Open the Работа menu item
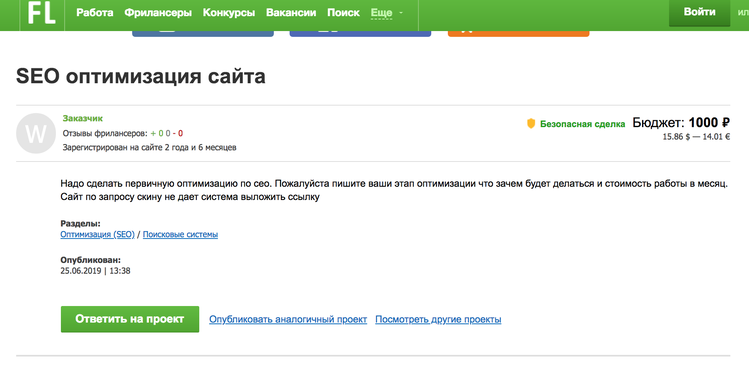 pyautogui.click(x=95, y=13)
